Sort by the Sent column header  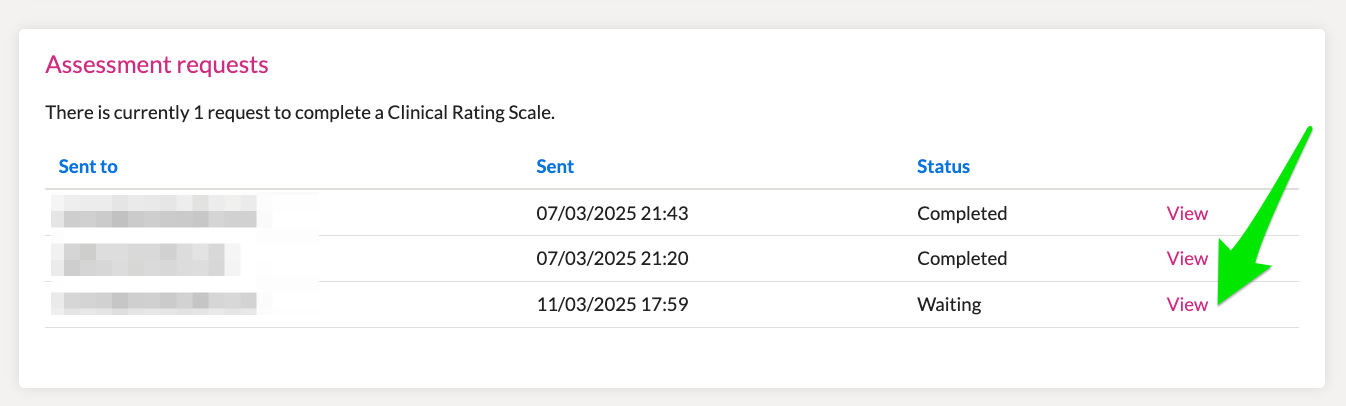pyautogui.click(x=555, y=166)
